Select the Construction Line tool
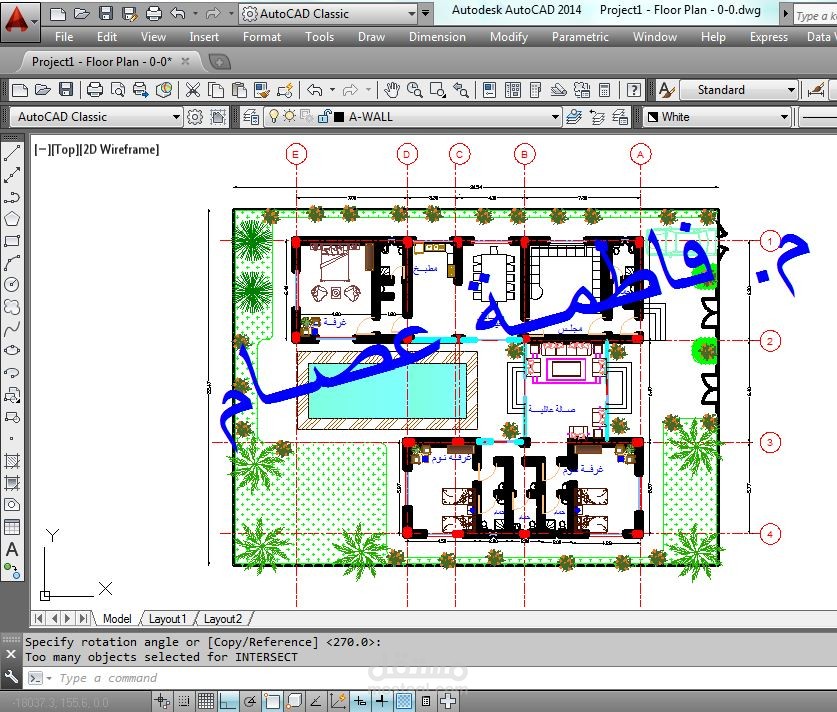This screenshot has height=712, width=837. point(12,175)
